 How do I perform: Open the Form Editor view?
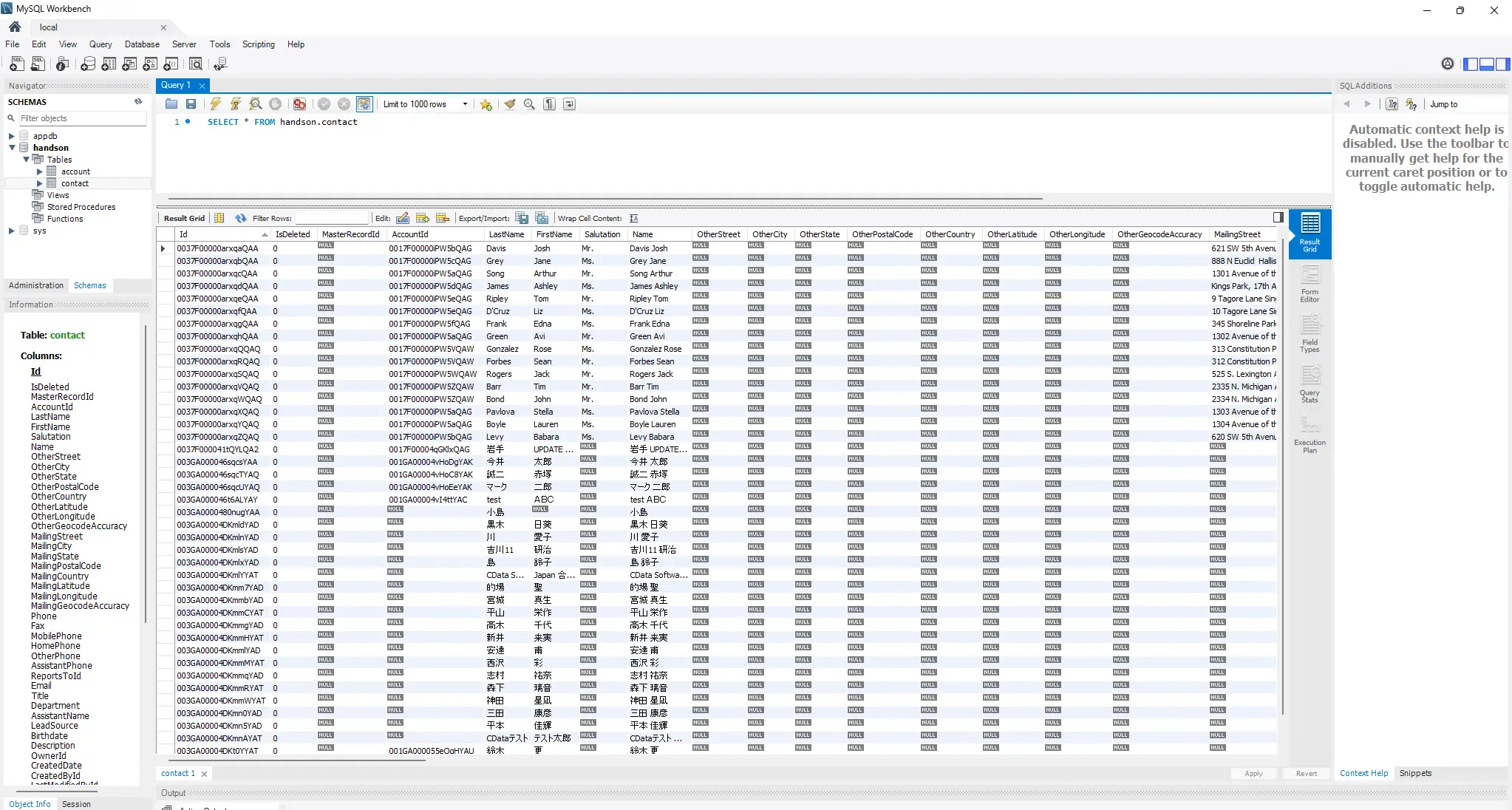[x=1310, y=284]
